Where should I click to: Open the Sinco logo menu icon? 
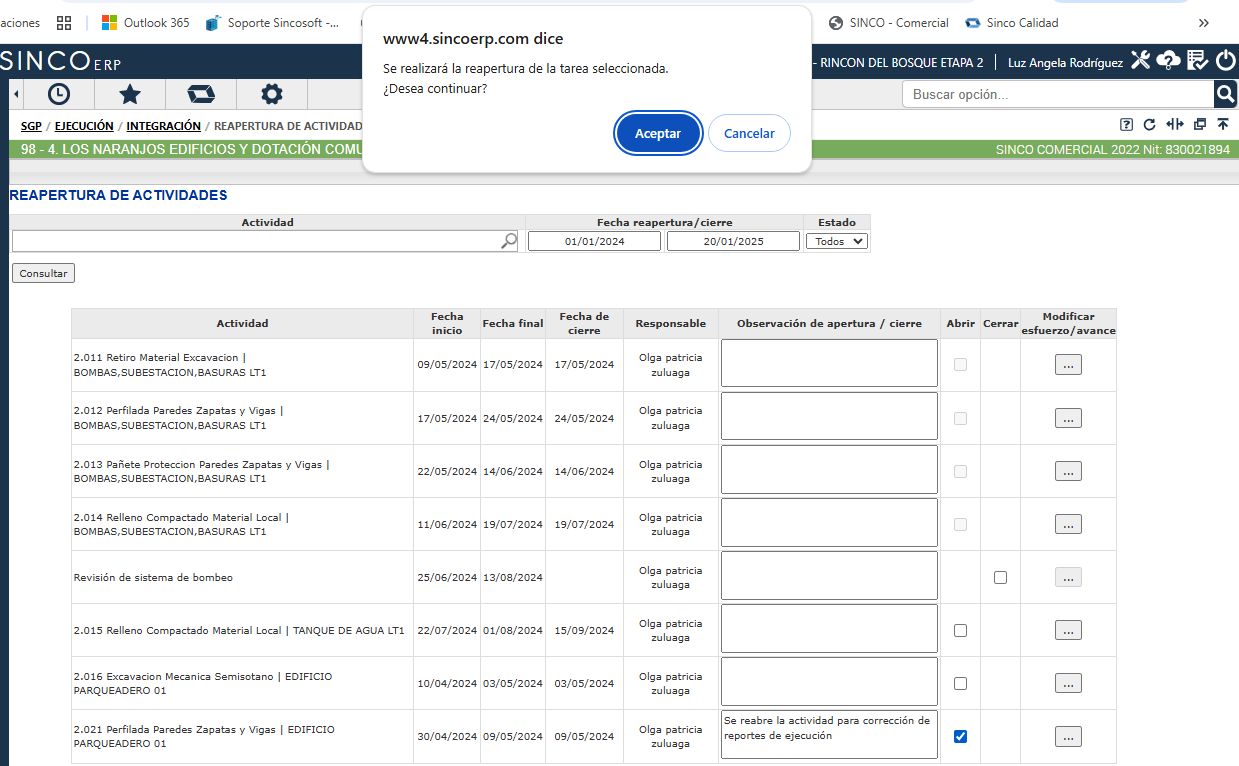click(201, 94)
